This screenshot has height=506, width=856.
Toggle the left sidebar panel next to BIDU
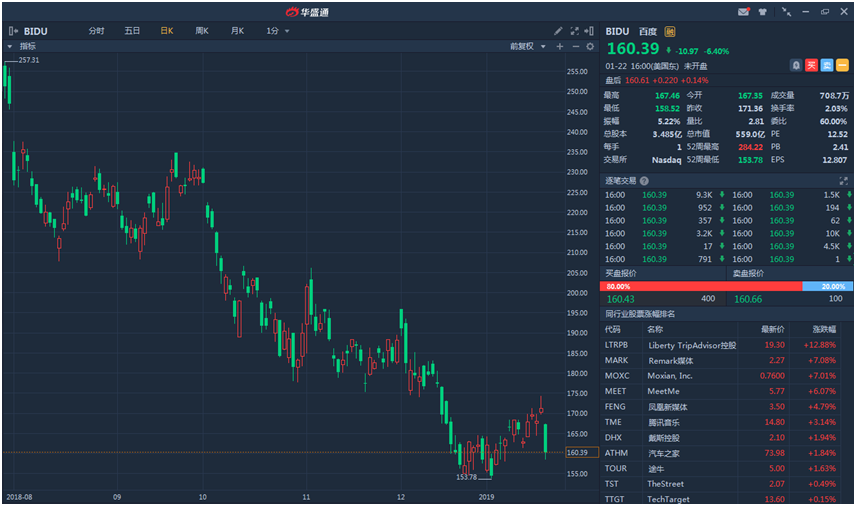click(x=12, y=31)
